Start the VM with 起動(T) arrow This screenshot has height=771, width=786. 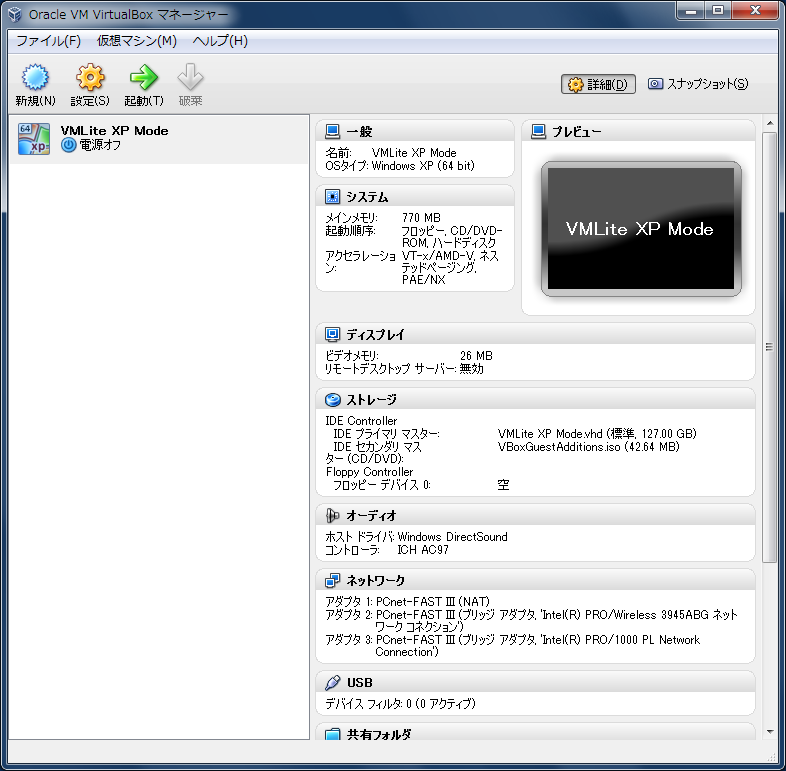pos(144,78)
